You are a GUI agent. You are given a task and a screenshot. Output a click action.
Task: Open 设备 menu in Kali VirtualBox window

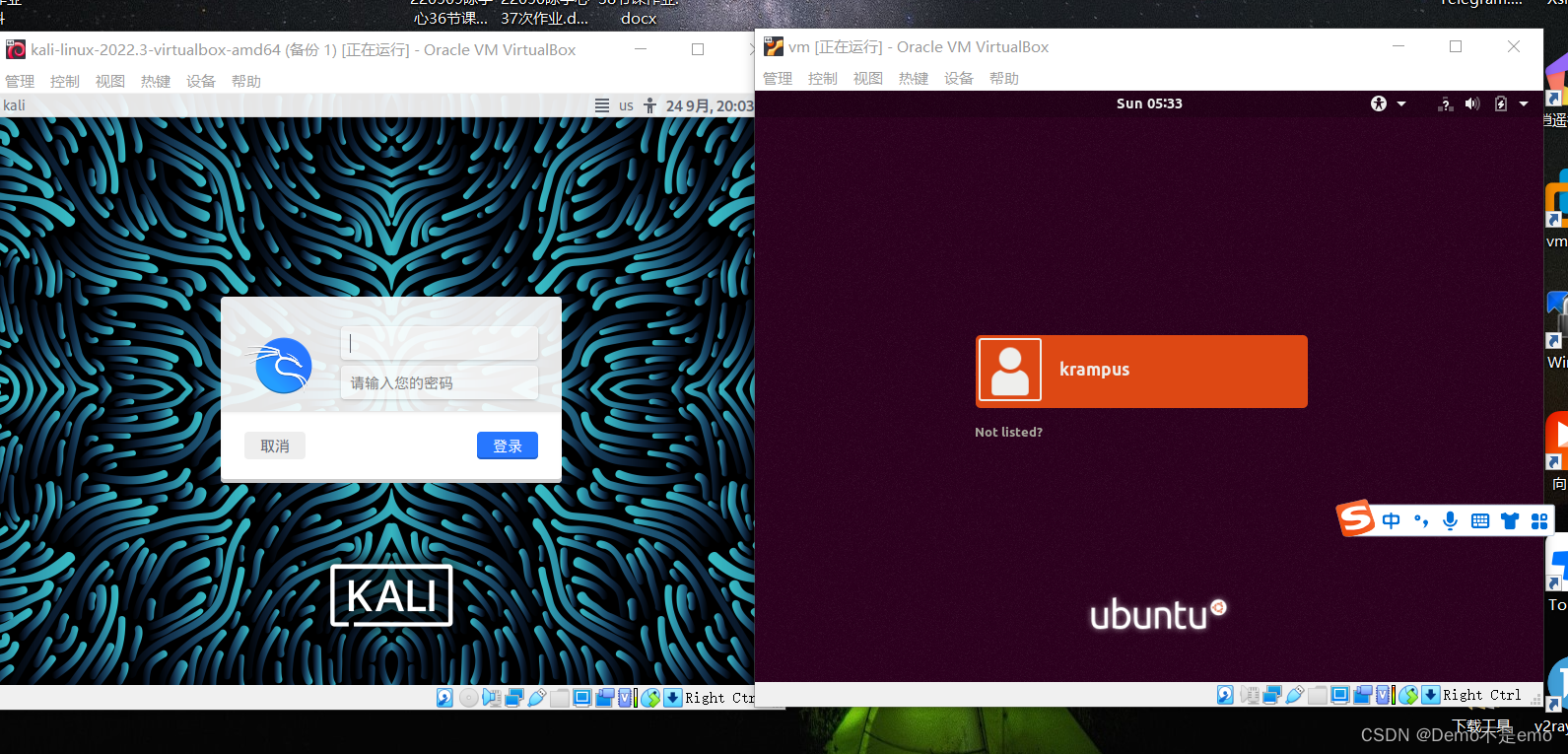201,81
